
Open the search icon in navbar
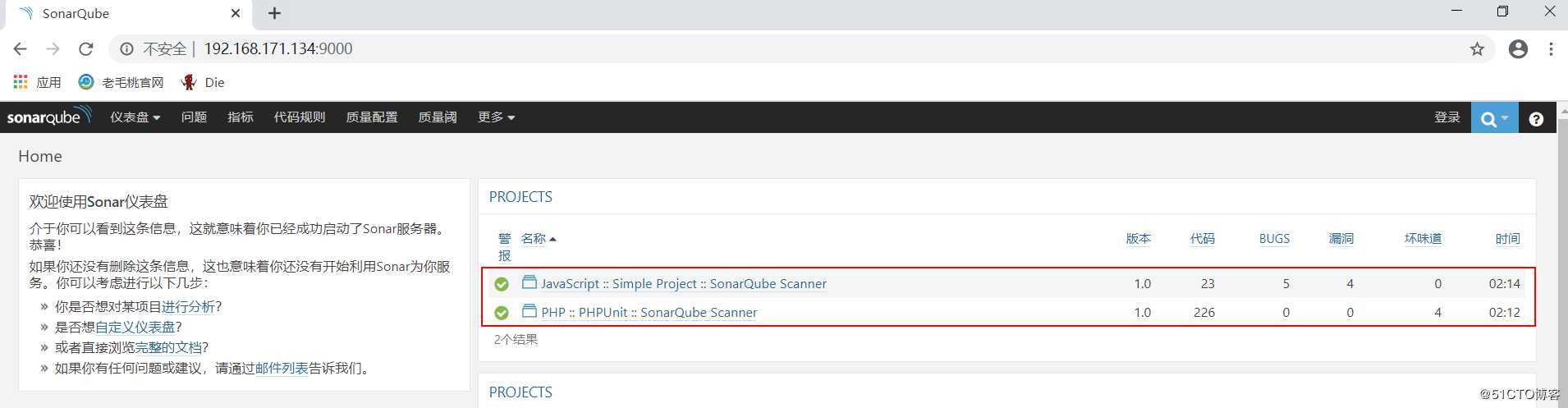point(1494,118)
